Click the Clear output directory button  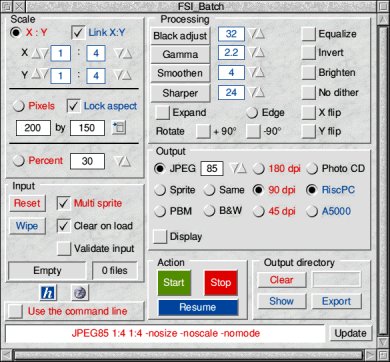(282, 280)
